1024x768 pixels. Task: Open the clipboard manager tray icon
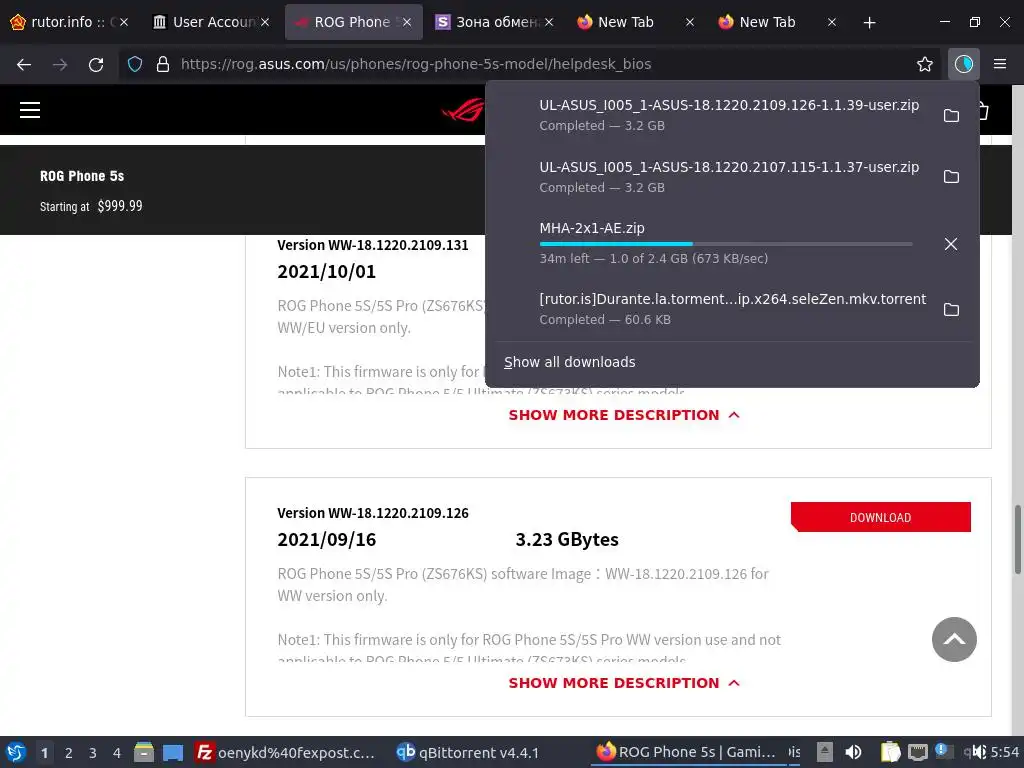pyautogui.click(x=889, y=752)
